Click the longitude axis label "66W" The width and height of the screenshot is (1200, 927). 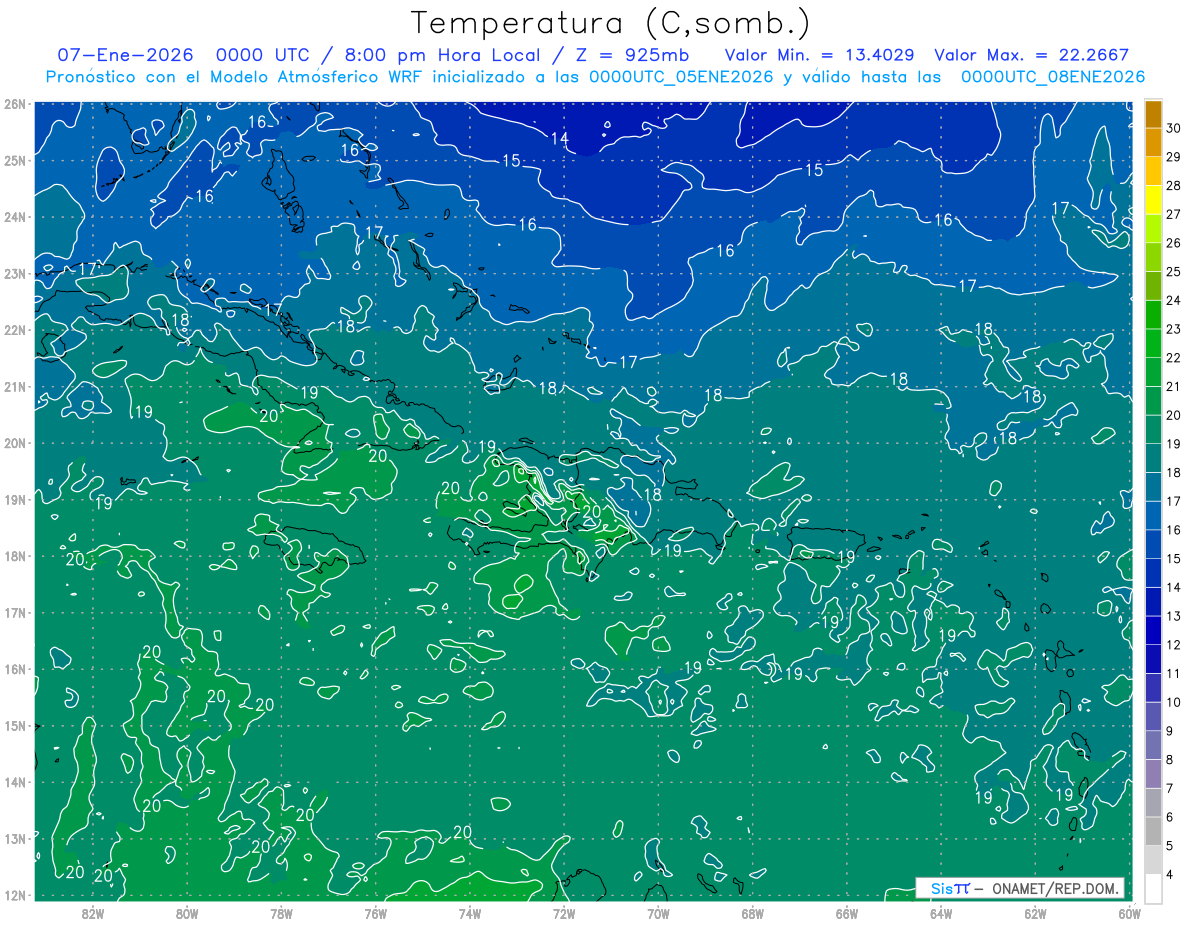[x=846, y=913]
